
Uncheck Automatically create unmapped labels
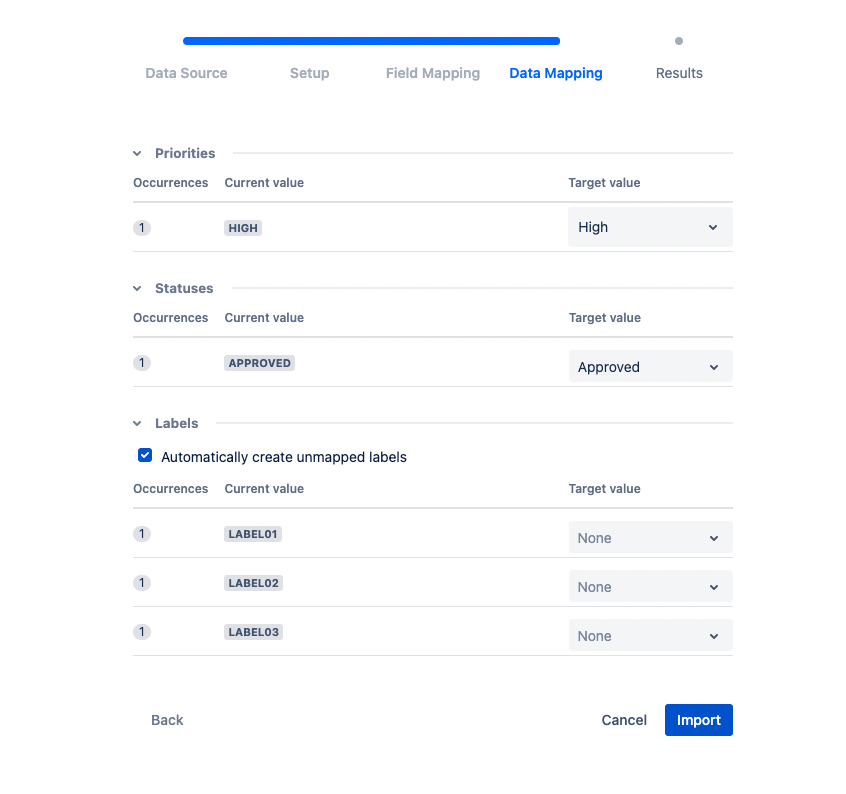(x=145, y=456)
